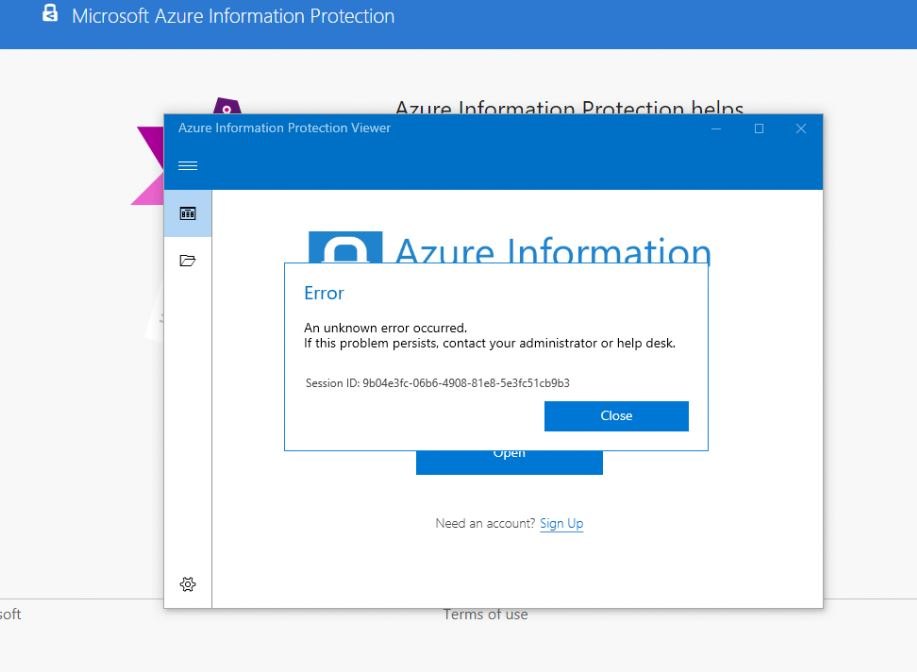Minimize the Azure Information Protection Viewer window

pyautogui.click(x=716, y=129)
